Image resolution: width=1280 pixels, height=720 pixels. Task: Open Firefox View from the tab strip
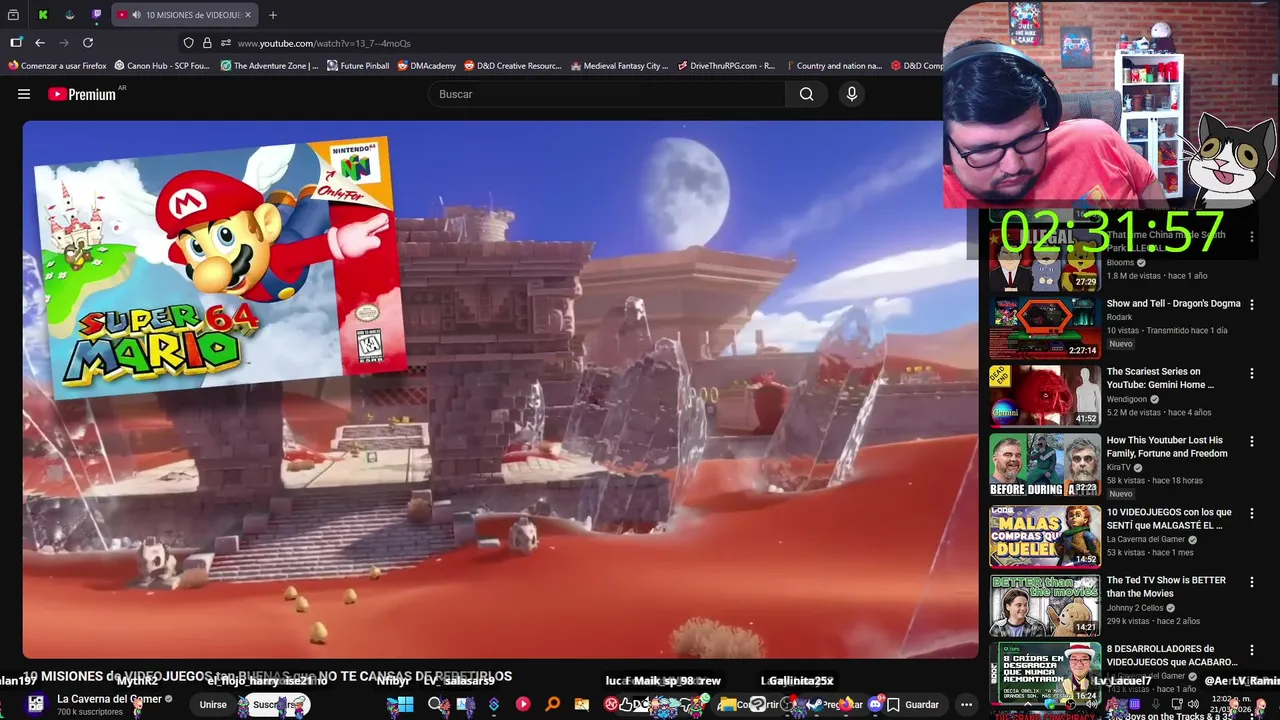coord(13,15)
